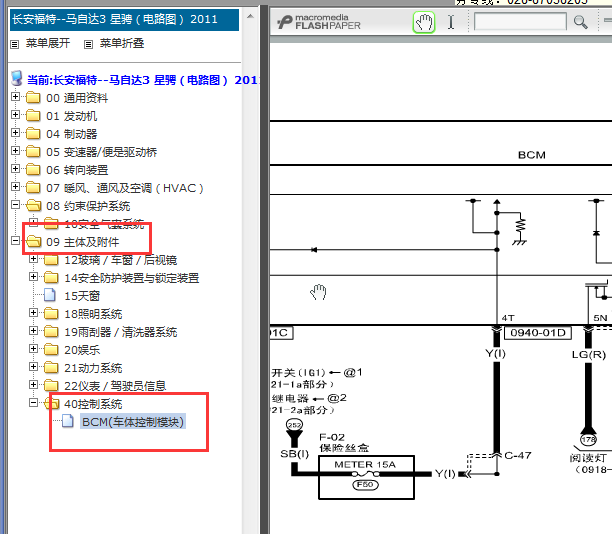The image size is (612, 534).
Task: Click the 22仪表 folder icon
Action: [x=51, y=385]
